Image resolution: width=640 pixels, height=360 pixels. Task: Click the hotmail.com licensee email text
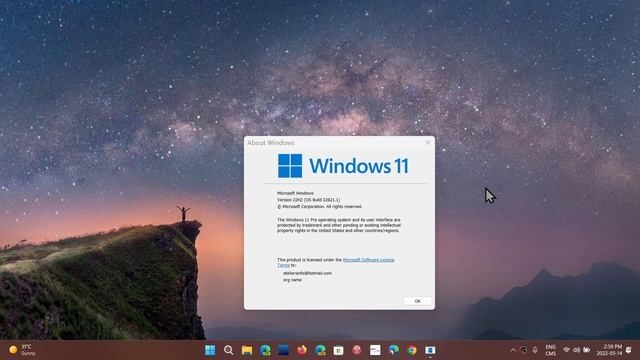(307, 273)
